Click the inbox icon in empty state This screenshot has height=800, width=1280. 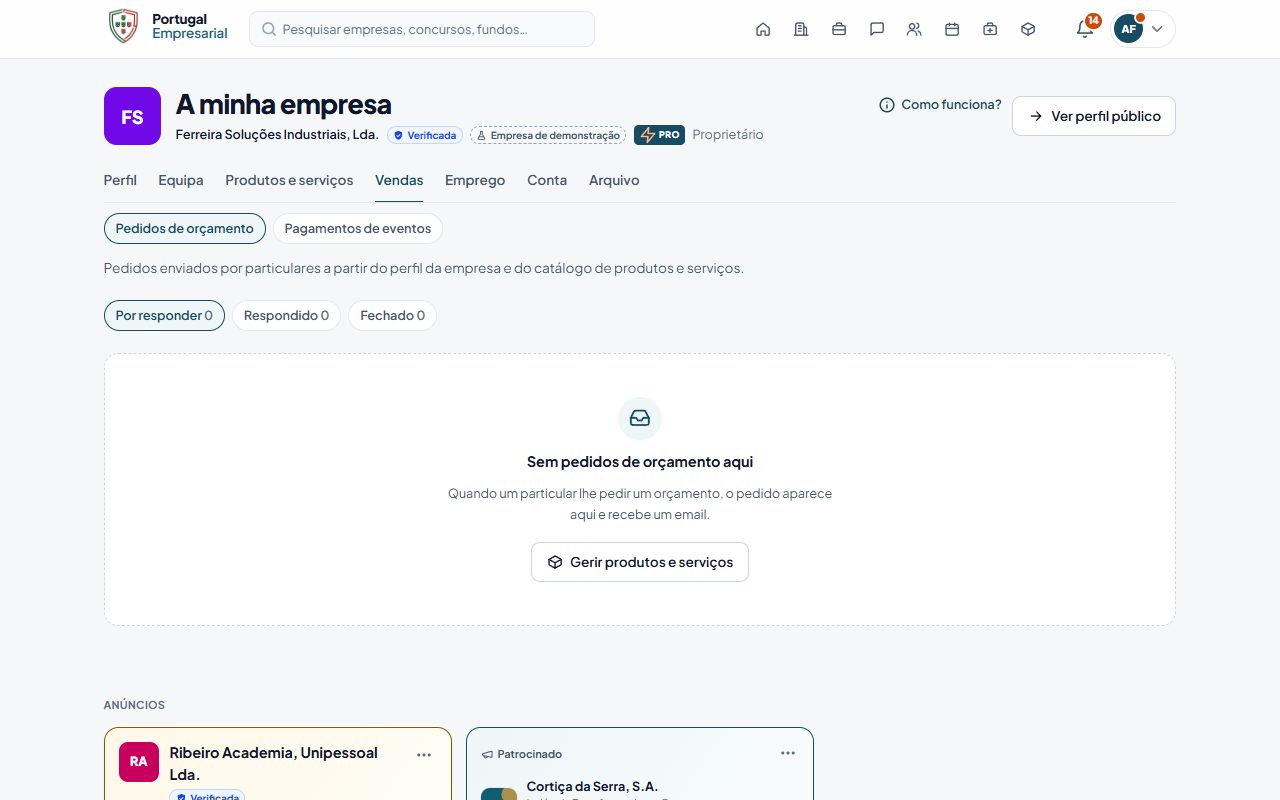640,418
